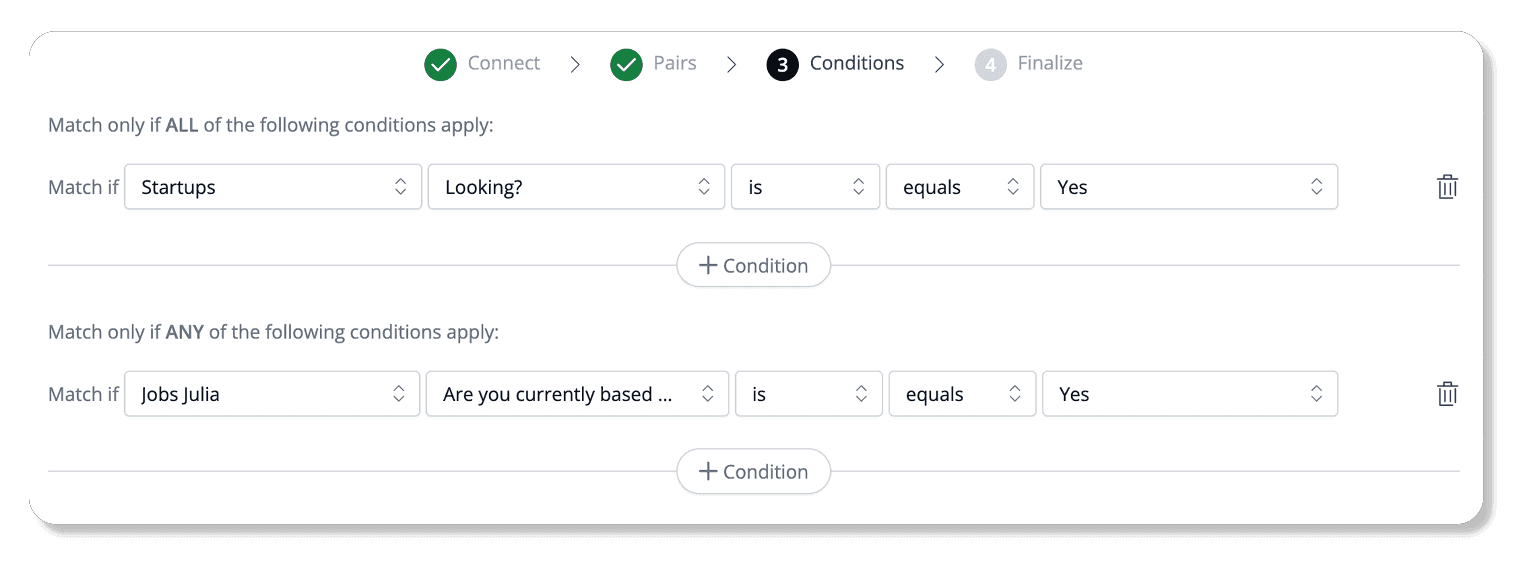Open the first row 'is' dropdown
This screenshot has width=1515, height=563.
click(805, 187)
